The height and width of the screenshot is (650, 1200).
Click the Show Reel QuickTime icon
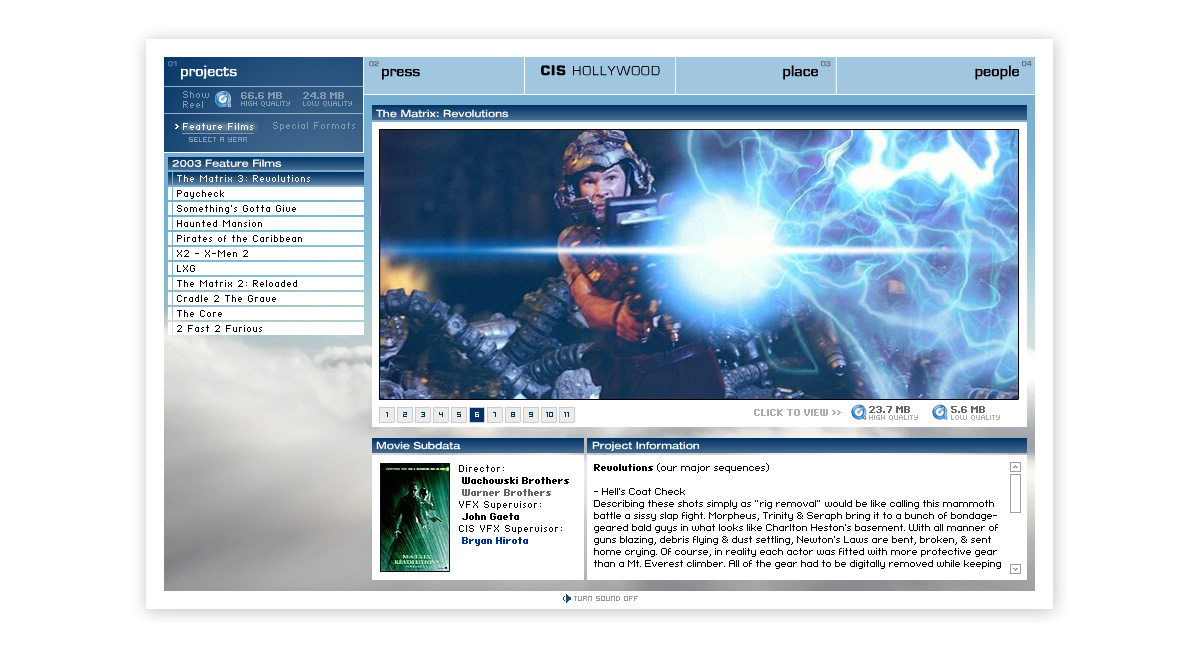223,99
